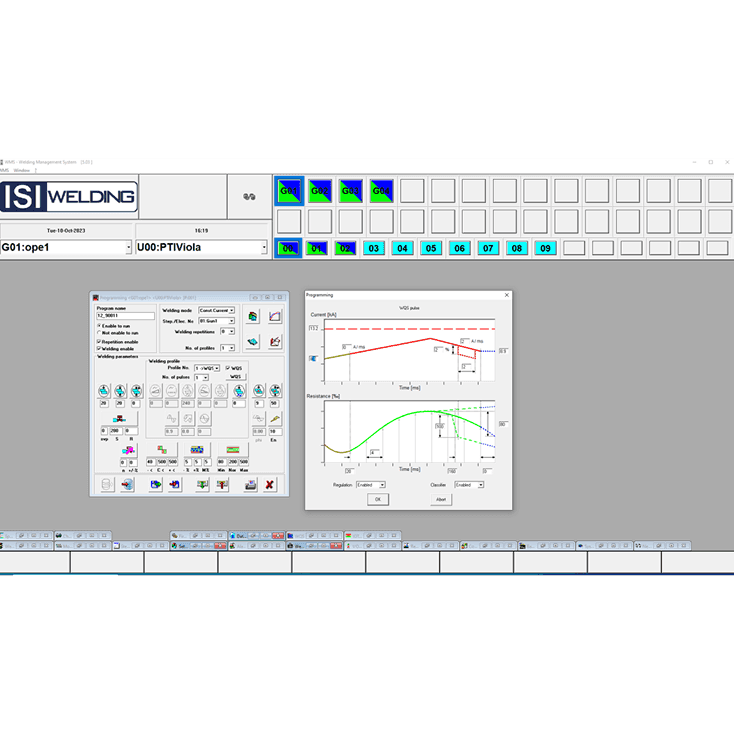734x734 pixels.
Task: Toggle the WQS checkbox
Action: click(228, 368)
